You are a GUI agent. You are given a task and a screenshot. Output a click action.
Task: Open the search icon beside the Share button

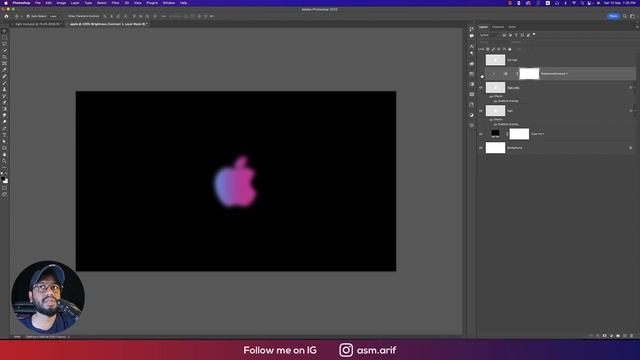pyautogui.click(x=624, y=16)
